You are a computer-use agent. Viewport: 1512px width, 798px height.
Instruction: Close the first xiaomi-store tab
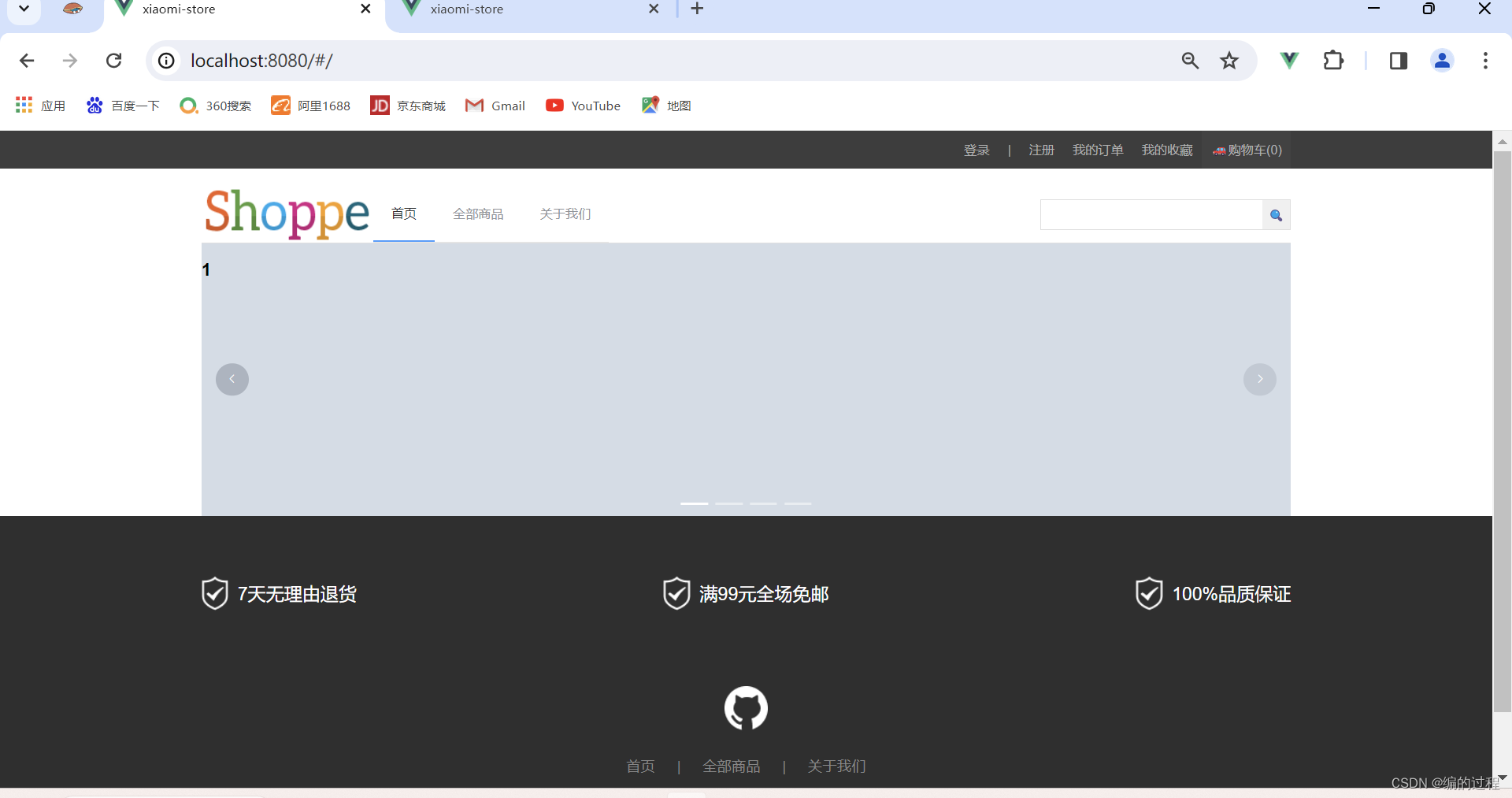coord(365,9)
